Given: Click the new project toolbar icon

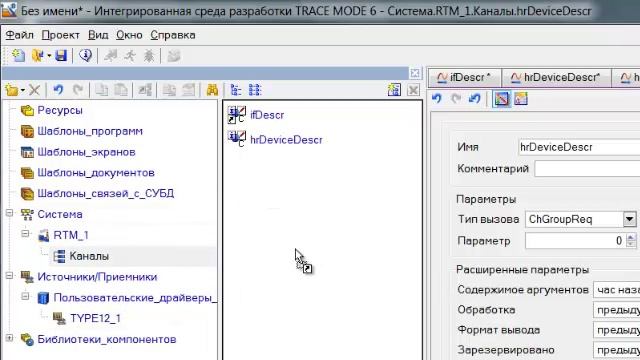Looking at the screenshot, I should click(x=18, y=56).
